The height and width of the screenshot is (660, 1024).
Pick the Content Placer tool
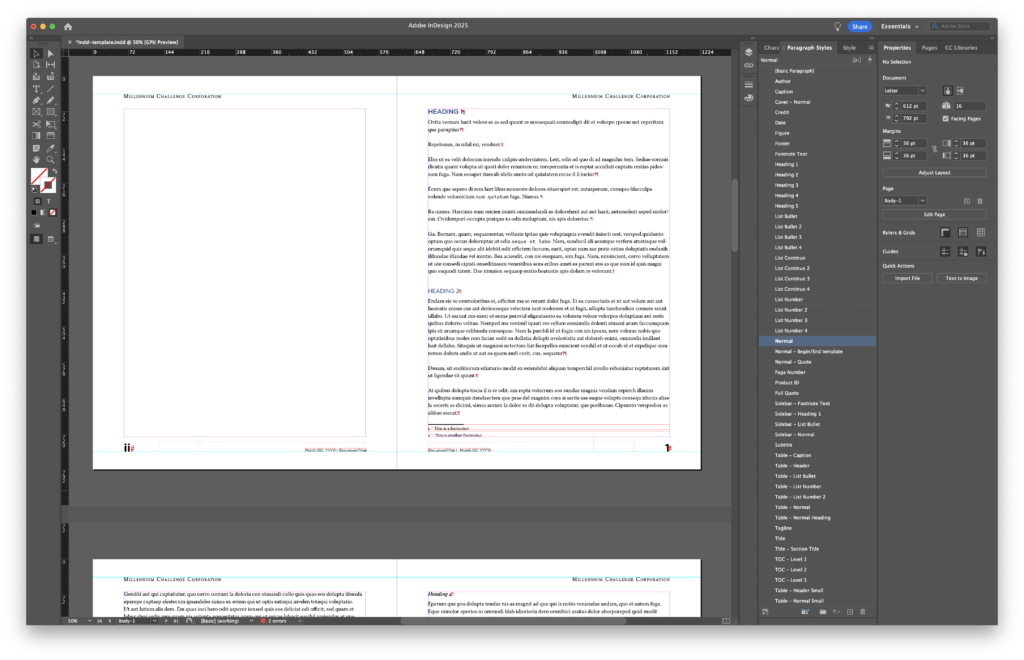point(50,76)
